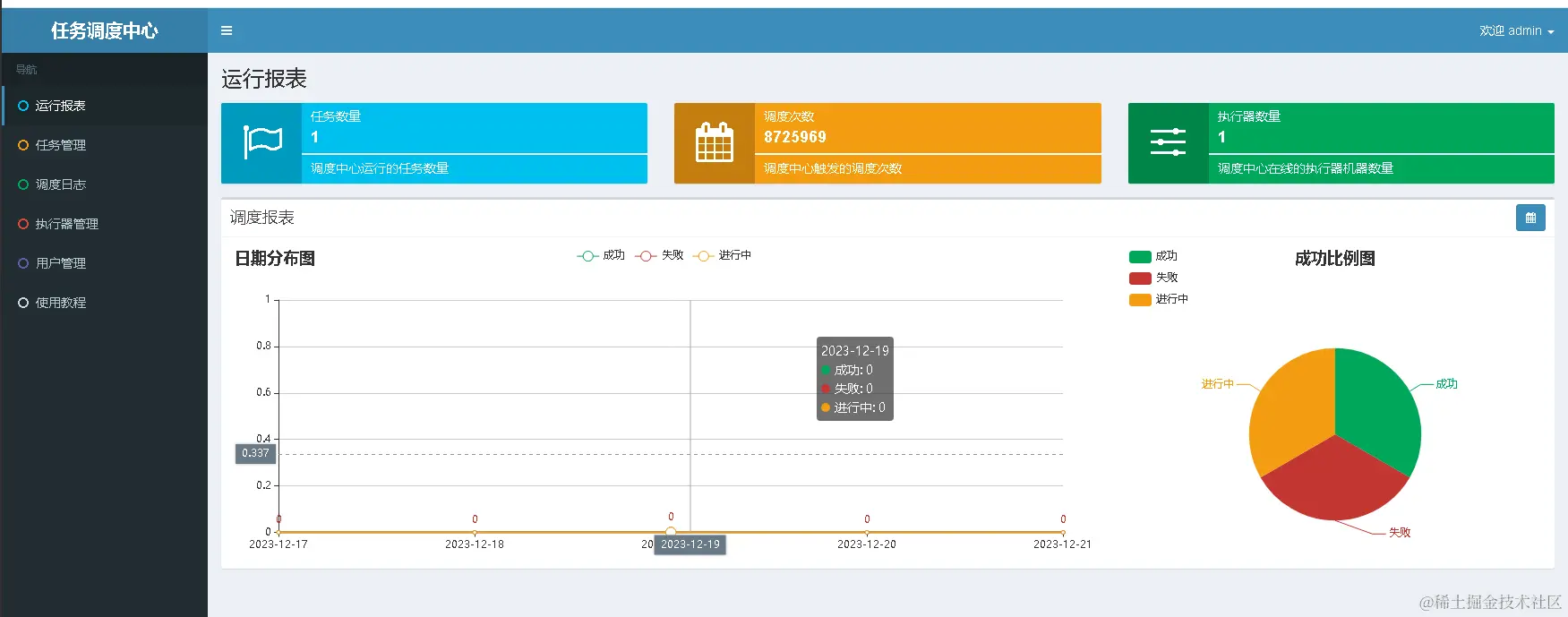The height and width of the screenshot is (617, 1568).
Task: Click 调度中心在线的执行器机器数量 description text
Action: click(x=1306, y=168)
